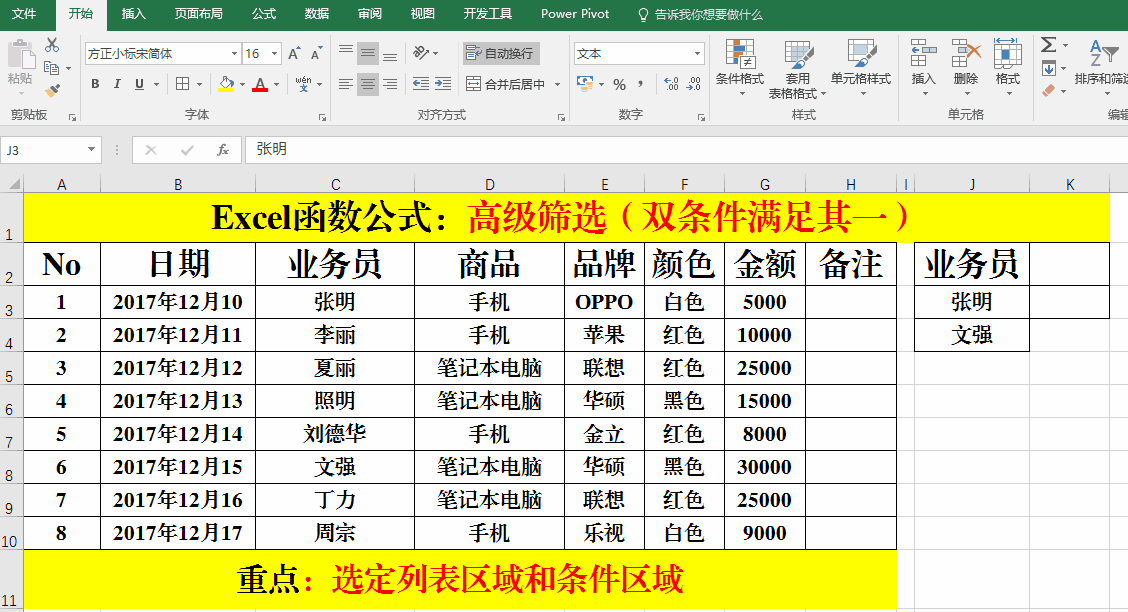Screen dimensions: 1128x612
Task: Click the Increase Indent icon
Action: click(x=443, y=84)
